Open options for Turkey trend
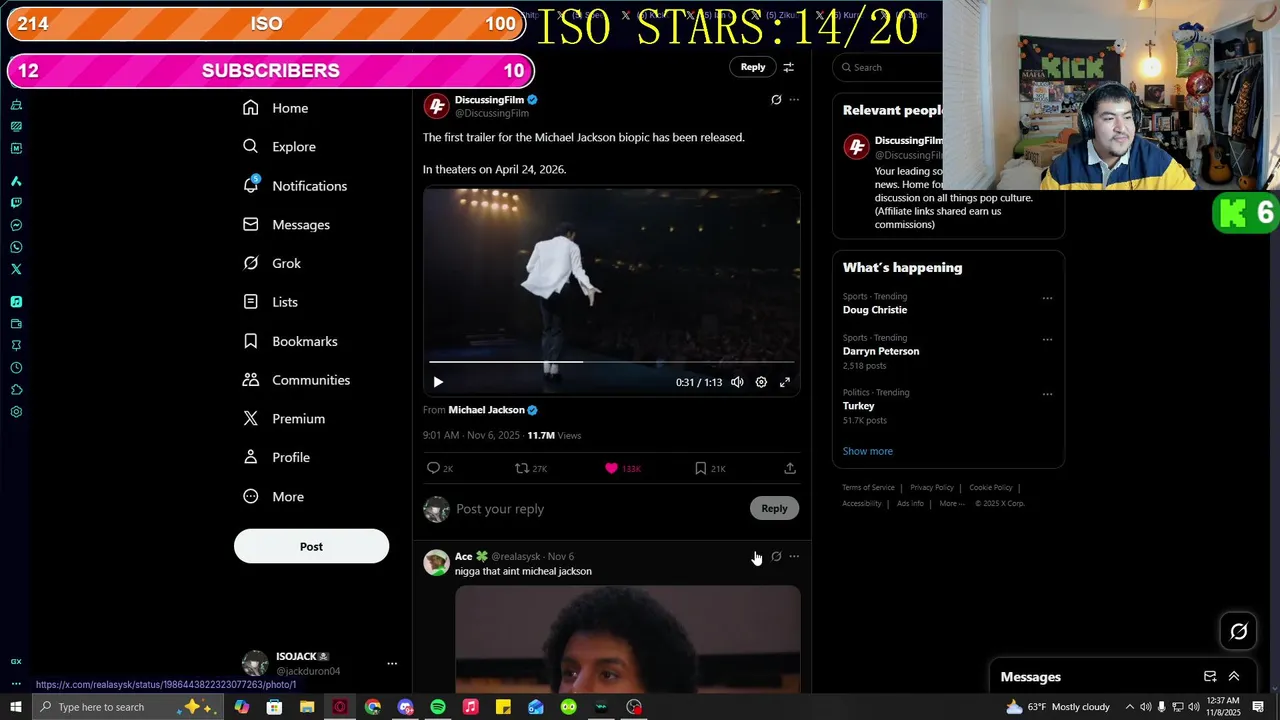The image size is (1280, 720). point(1047,394)
